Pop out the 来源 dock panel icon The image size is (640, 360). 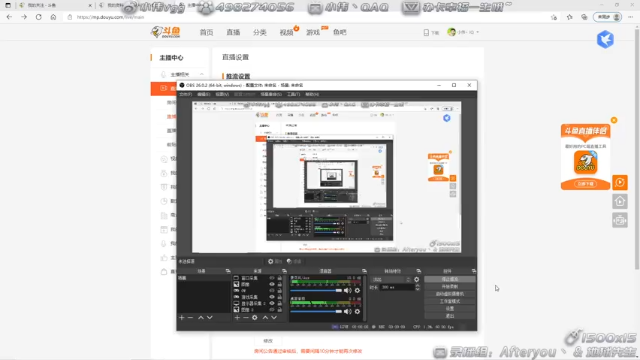click(x=284, y=271)
